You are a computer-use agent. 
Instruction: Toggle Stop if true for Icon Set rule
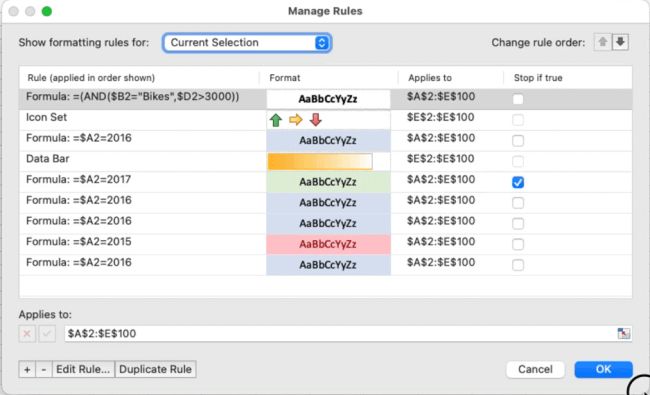click(518, 120)
